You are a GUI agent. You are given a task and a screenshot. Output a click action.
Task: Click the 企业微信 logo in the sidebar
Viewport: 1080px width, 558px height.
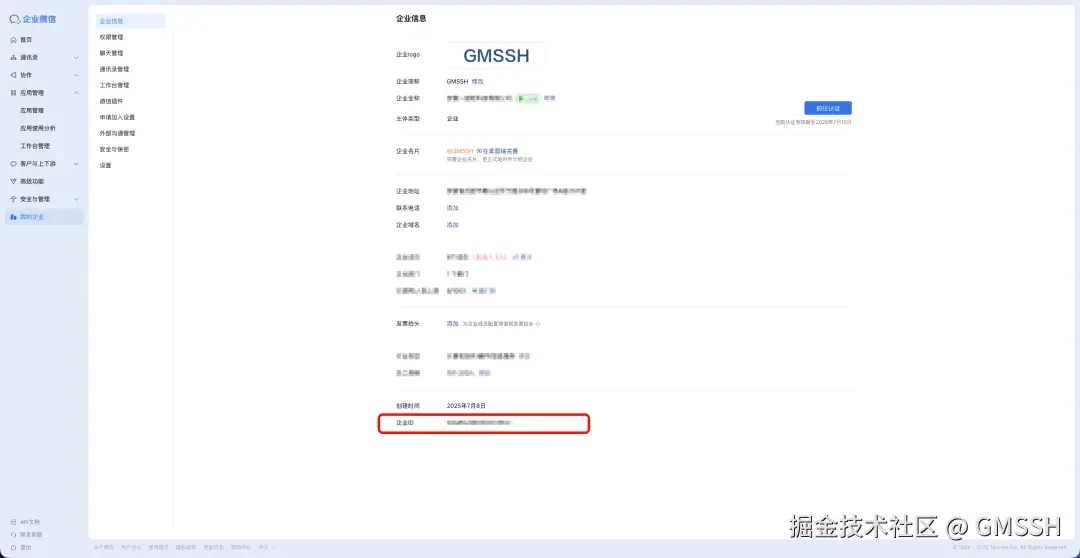pyautogui.click(x=33, y=19)
